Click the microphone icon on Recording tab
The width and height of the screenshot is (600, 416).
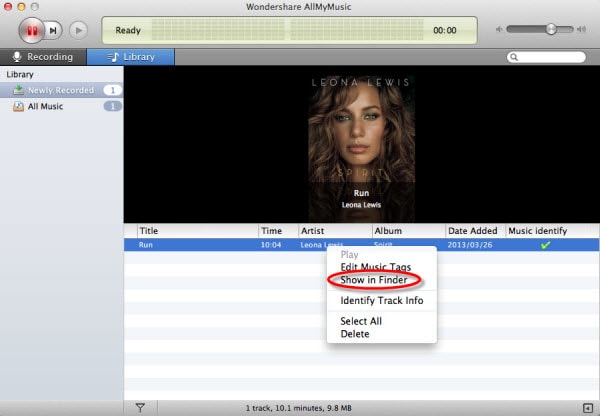pos(17,57)
